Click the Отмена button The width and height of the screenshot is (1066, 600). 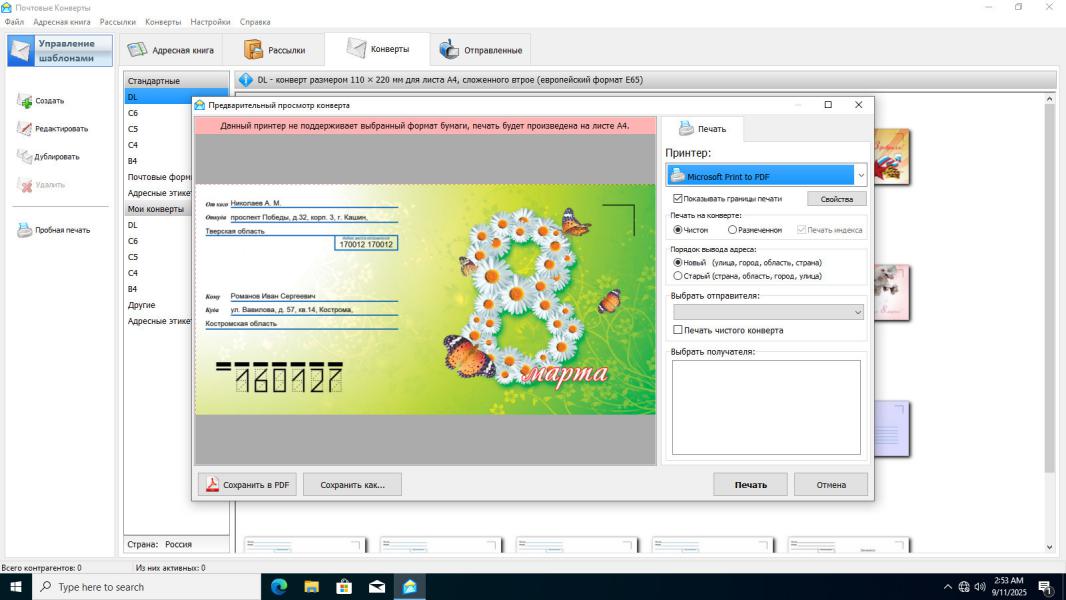coord(831,484)
